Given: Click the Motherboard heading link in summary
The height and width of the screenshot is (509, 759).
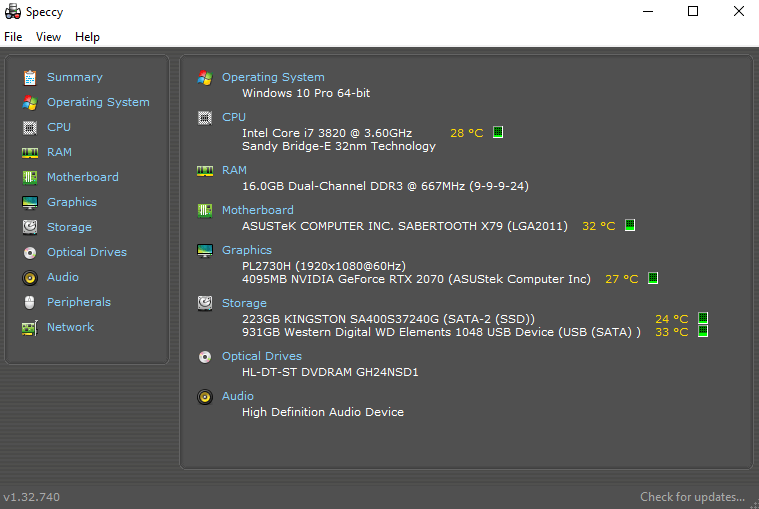Looking at the screenshot, I should point(258,210).
